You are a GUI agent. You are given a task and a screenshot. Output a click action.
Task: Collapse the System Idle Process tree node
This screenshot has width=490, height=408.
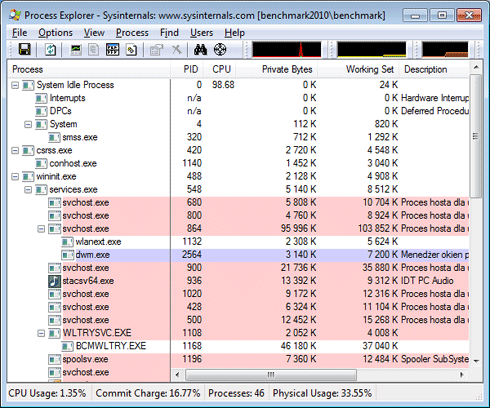15,85
